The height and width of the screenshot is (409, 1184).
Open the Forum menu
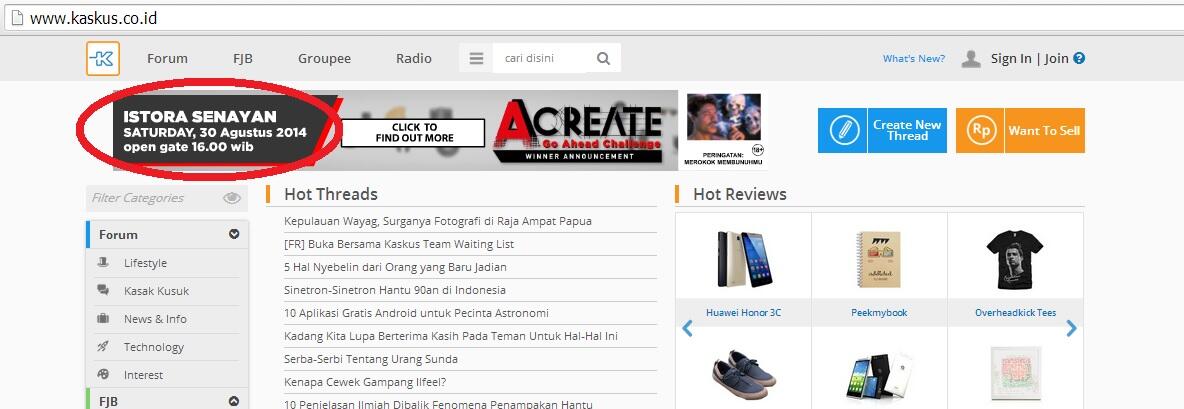click(x=168, y=58)
